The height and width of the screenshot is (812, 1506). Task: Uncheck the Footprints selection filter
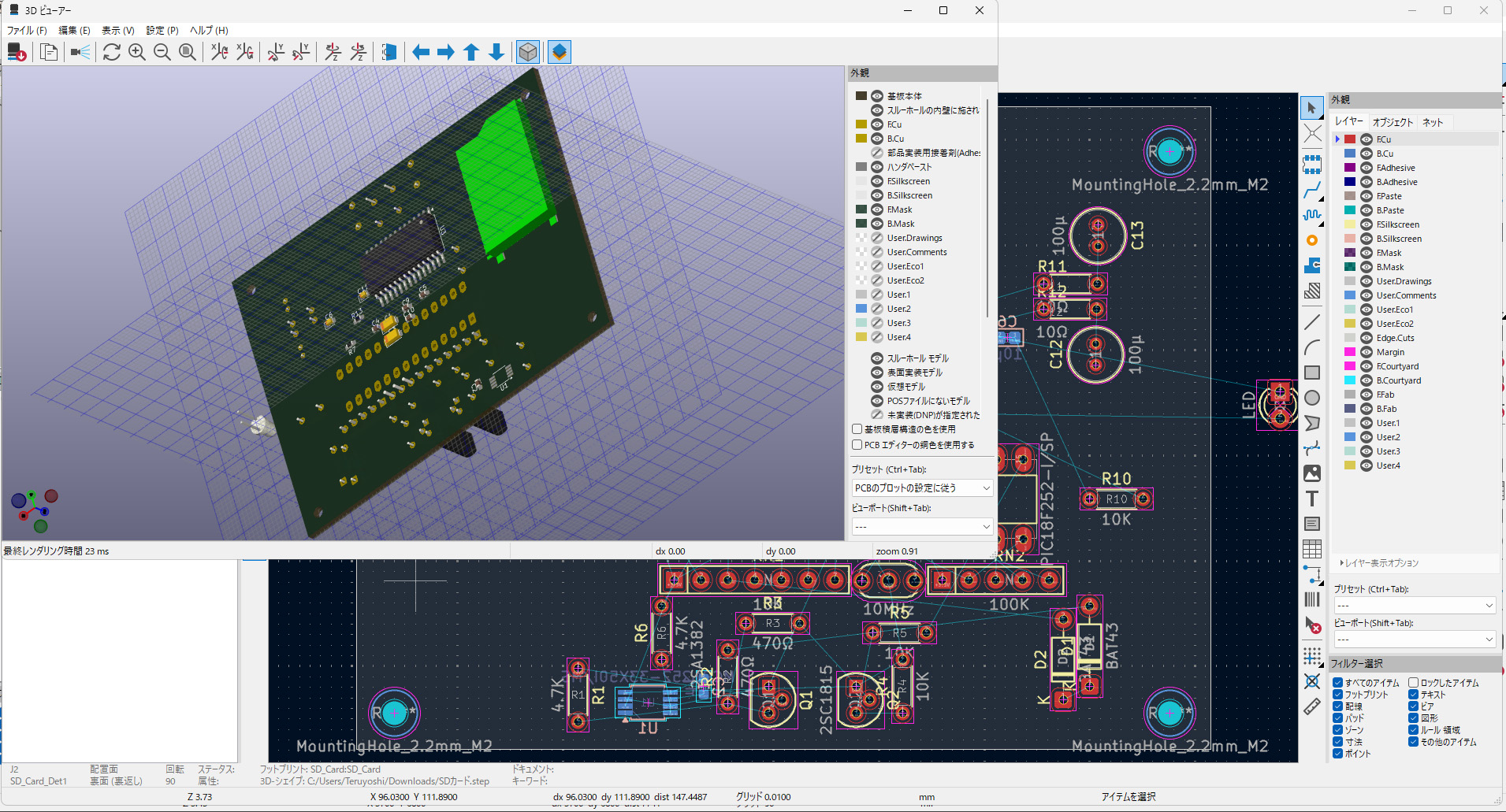pyautogui.click(x=1338, y=695)
